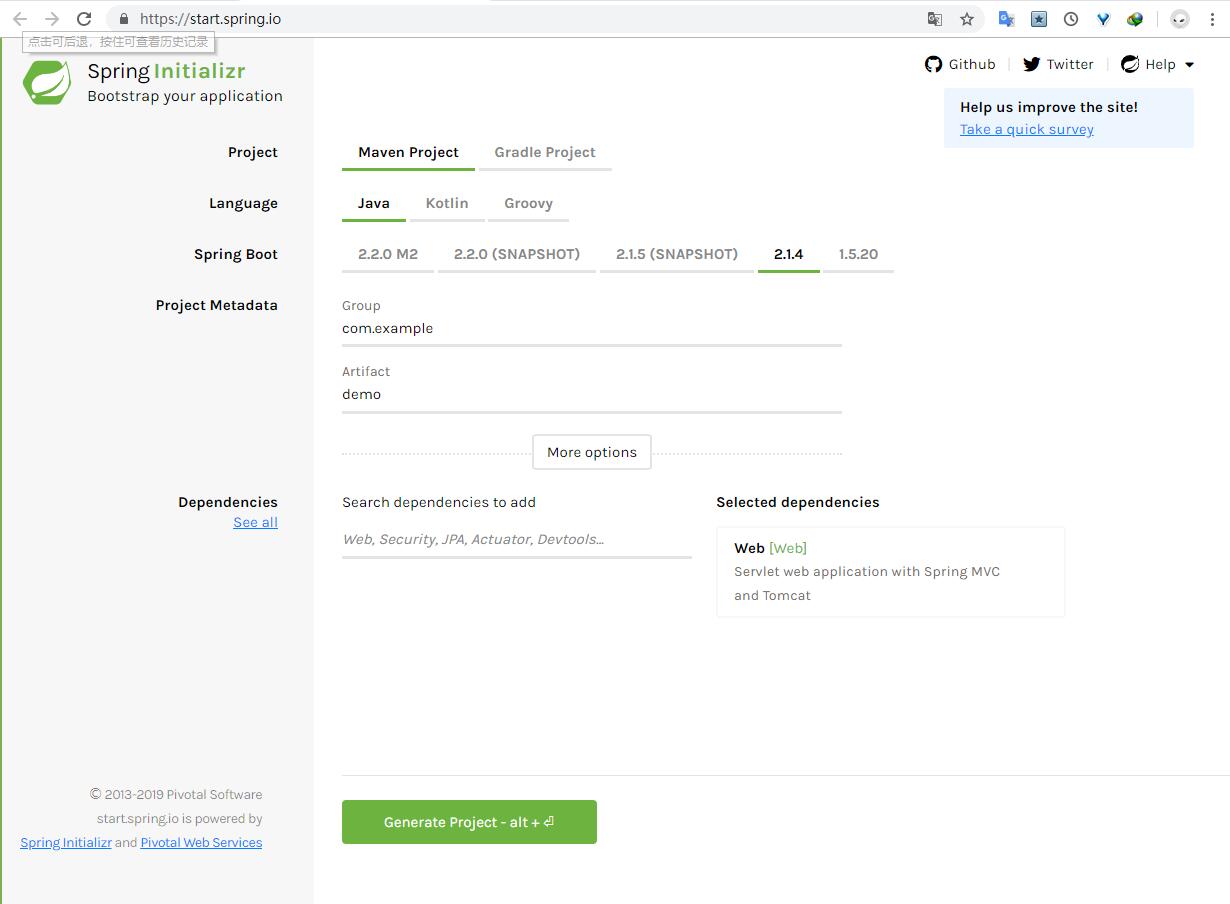Focus the Search dependencies input field
This screenshot has height=904, width=1230.
[x=516, y=539]
